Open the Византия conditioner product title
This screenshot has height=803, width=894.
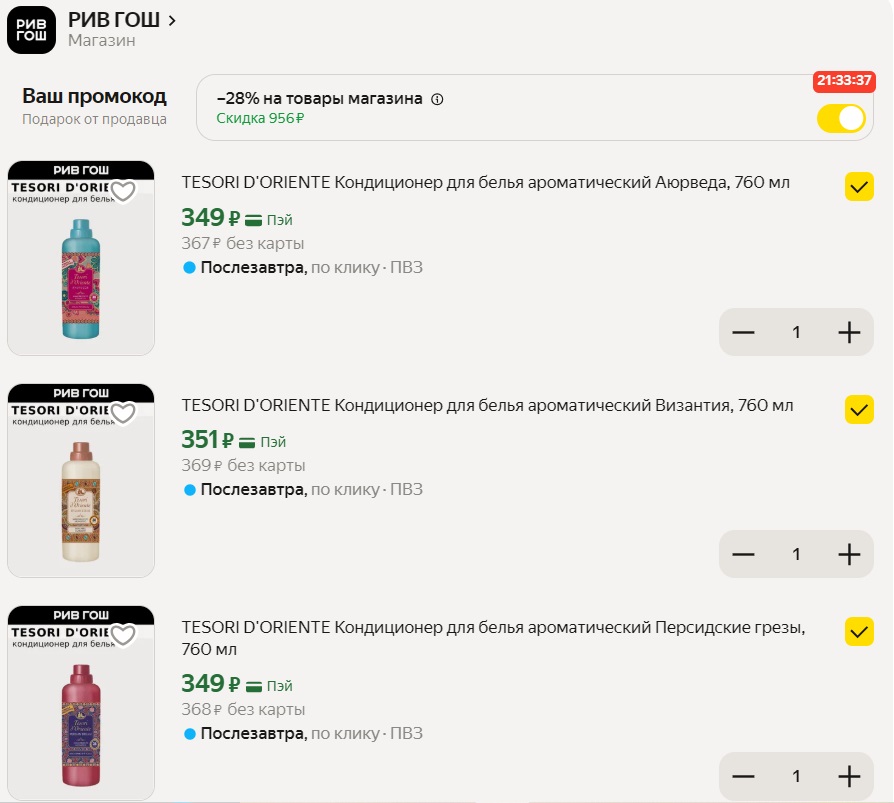click(x=487, y=405)
